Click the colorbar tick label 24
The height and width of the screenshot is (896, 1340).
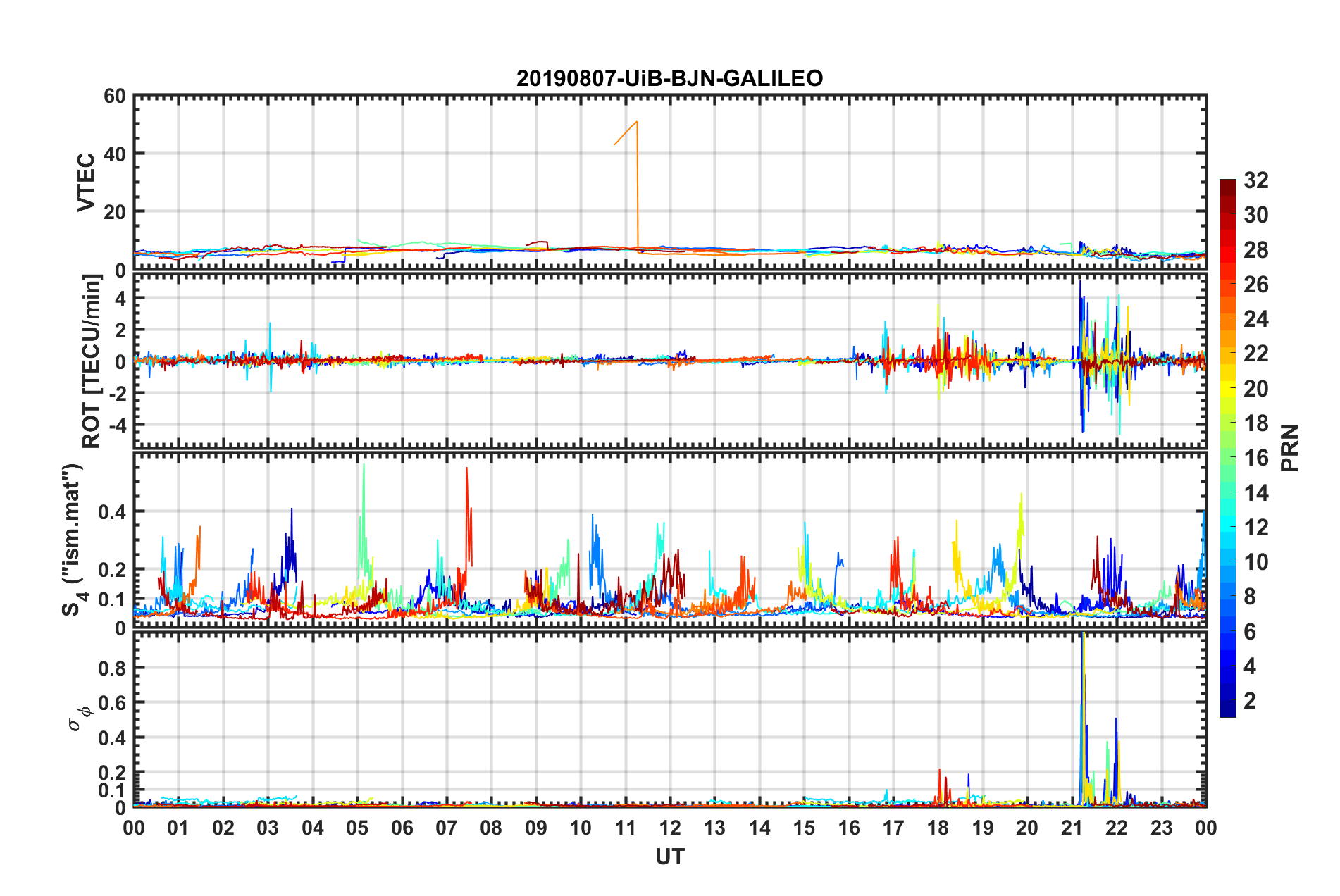click(1255, 319)
